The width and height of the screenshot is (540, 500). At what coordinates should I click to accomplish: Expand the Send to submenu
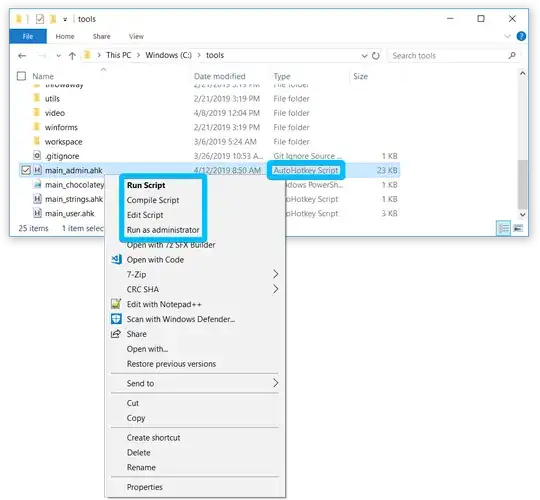click(195, 383)
